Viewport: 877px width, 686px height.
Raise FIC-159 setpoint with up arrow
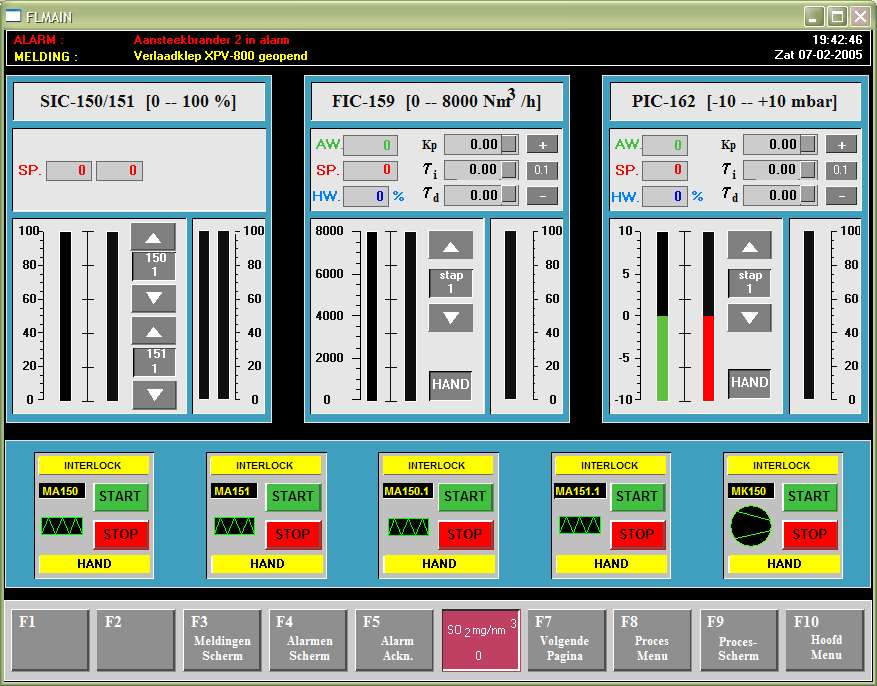click(x=451, y=246)
